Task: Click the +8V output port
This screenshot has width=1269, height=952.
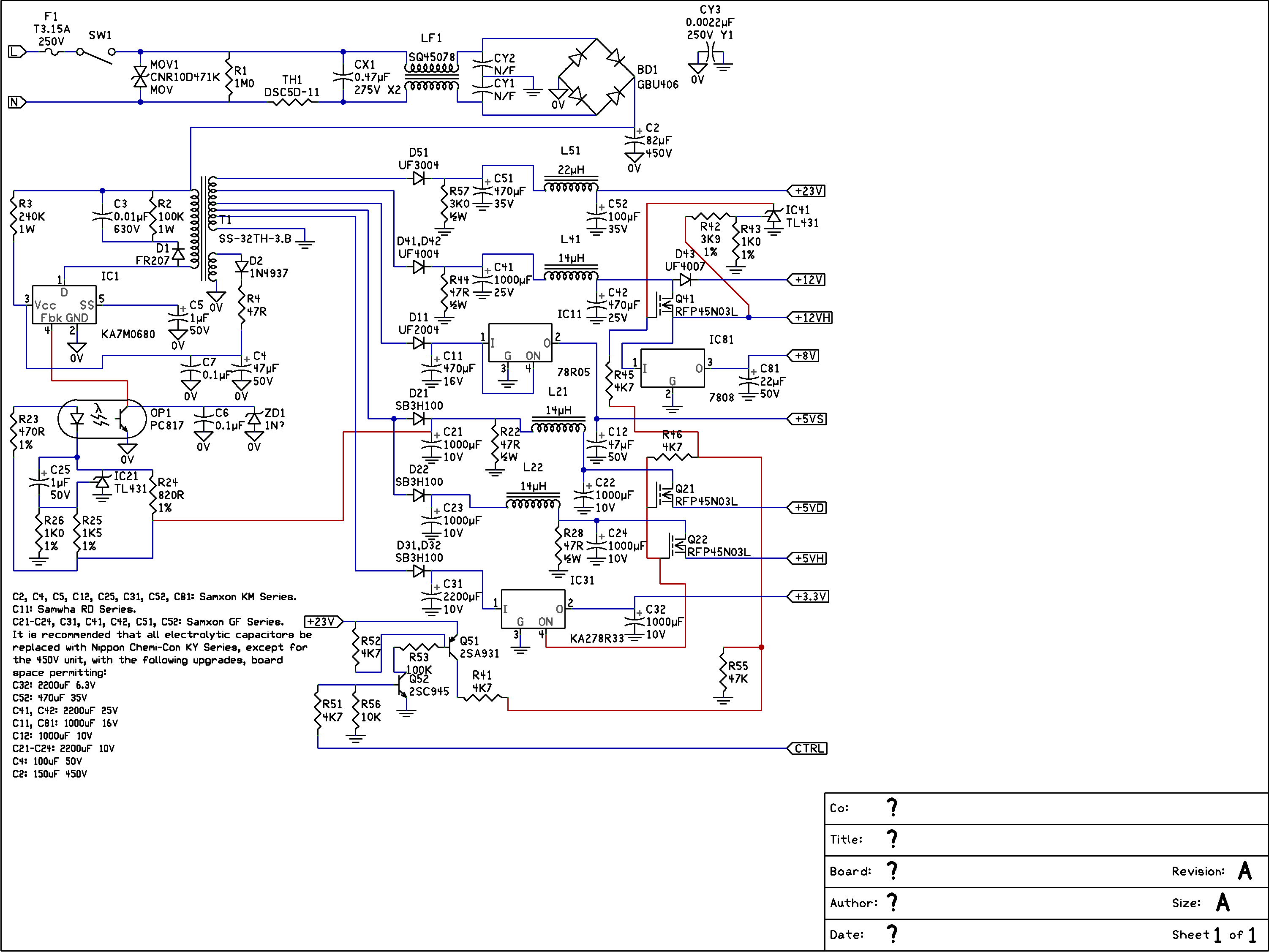Action: (x=803, y=356)
